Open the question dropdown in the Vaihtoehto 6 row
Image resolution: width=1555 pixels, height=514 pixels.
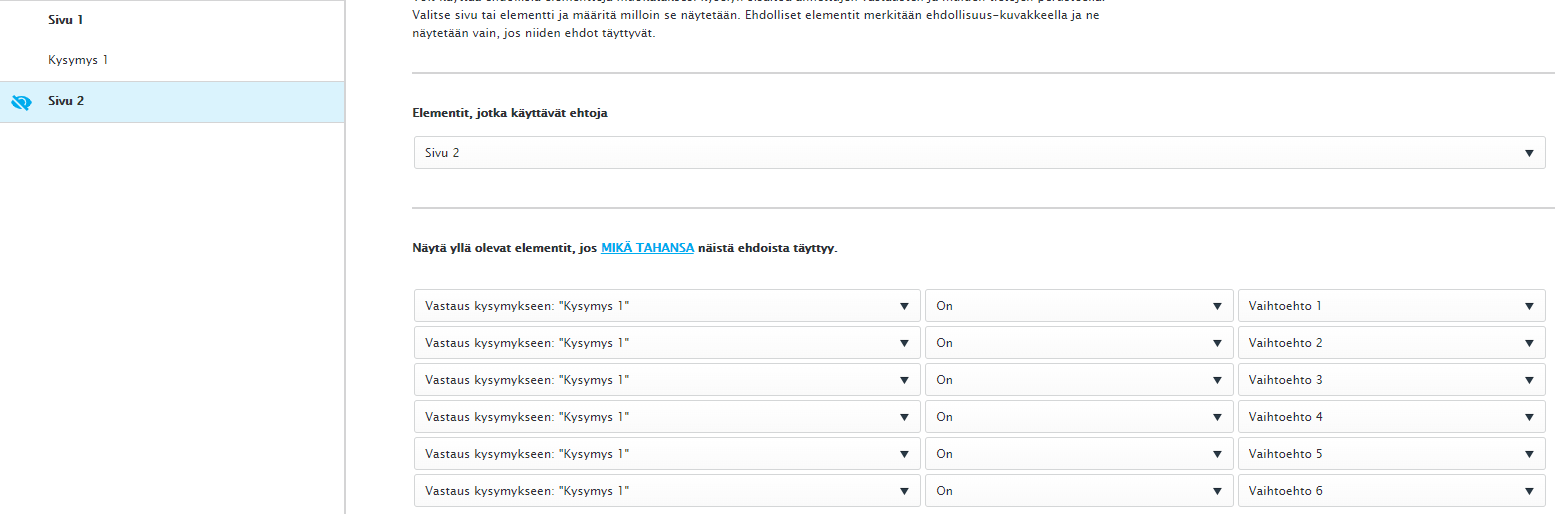pos(667,491)
